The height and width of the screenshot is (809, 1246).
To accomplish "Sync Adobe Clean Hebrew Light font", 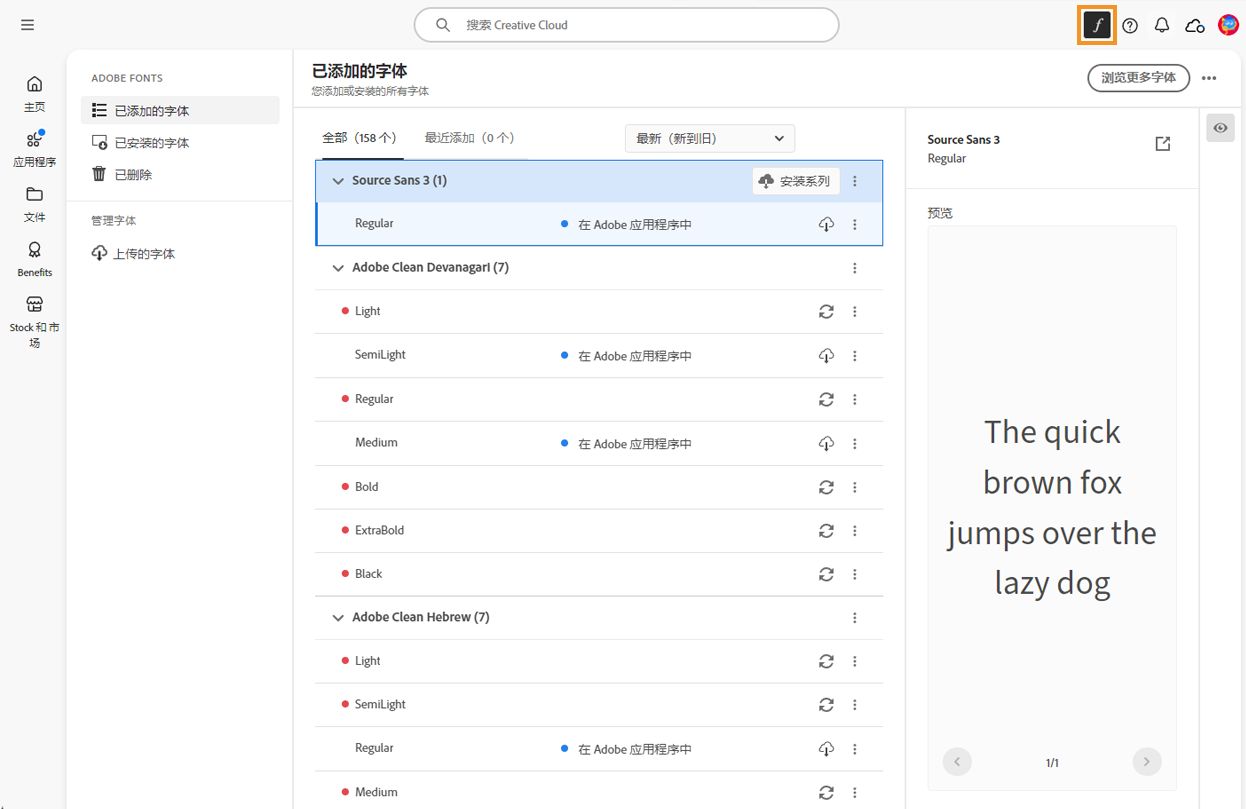I will click(x=826, y=661).
